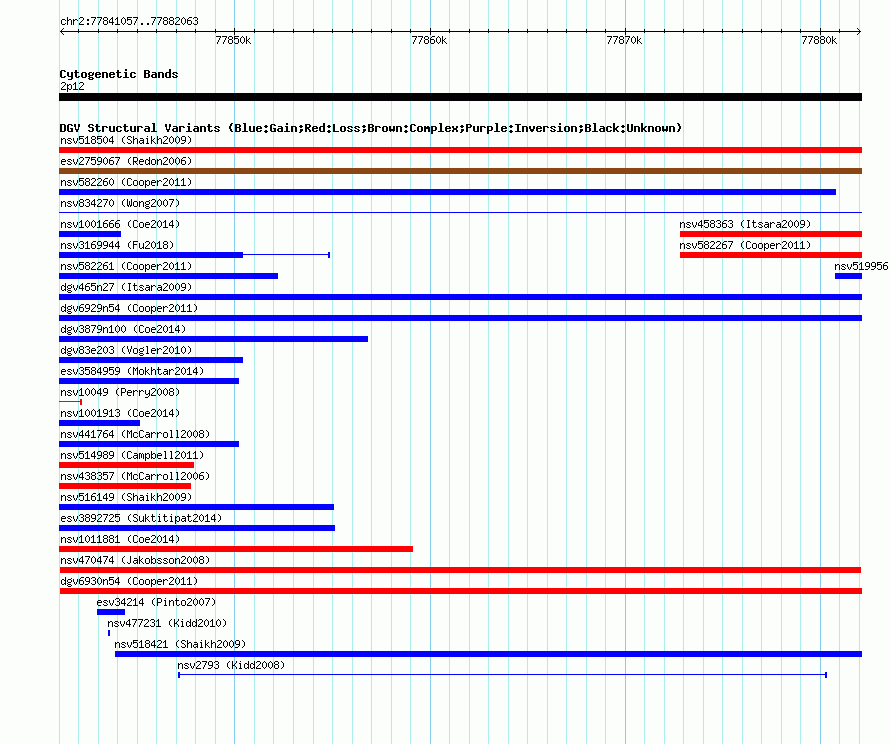Select nsv3169944 (Fu2018) variant label

coord(117,245)
